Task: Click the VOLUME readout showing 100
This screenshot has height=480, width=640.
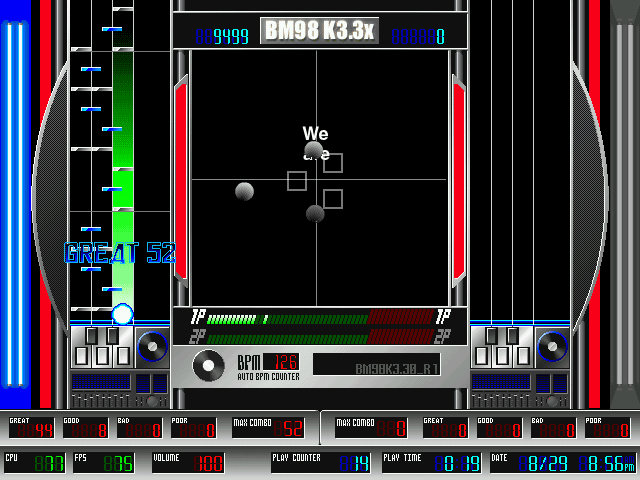Action: (188, 463)
